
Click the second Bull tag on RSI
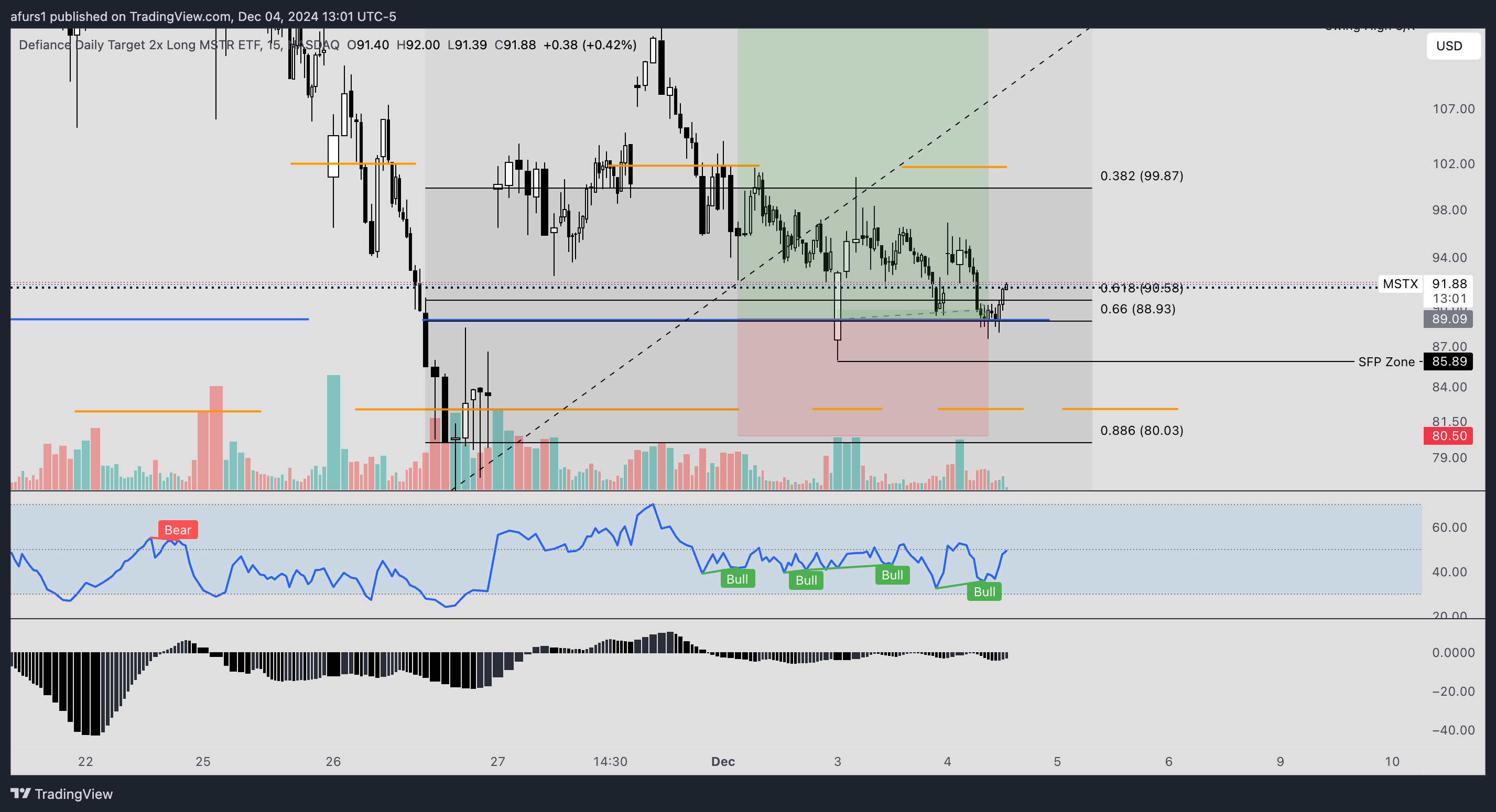pos(806,580)
